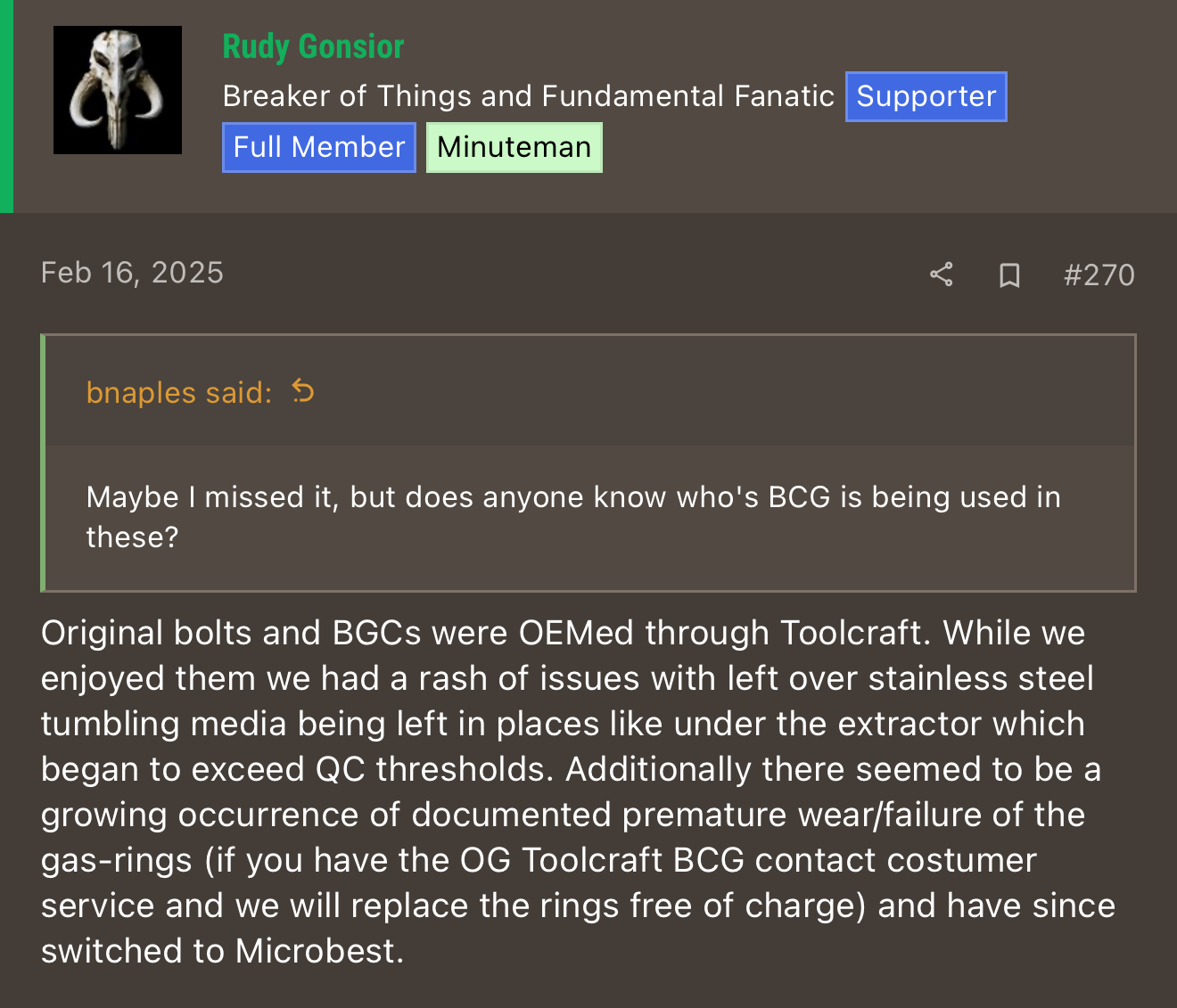Jump to bnaples' original post via arrow icon

303,391
